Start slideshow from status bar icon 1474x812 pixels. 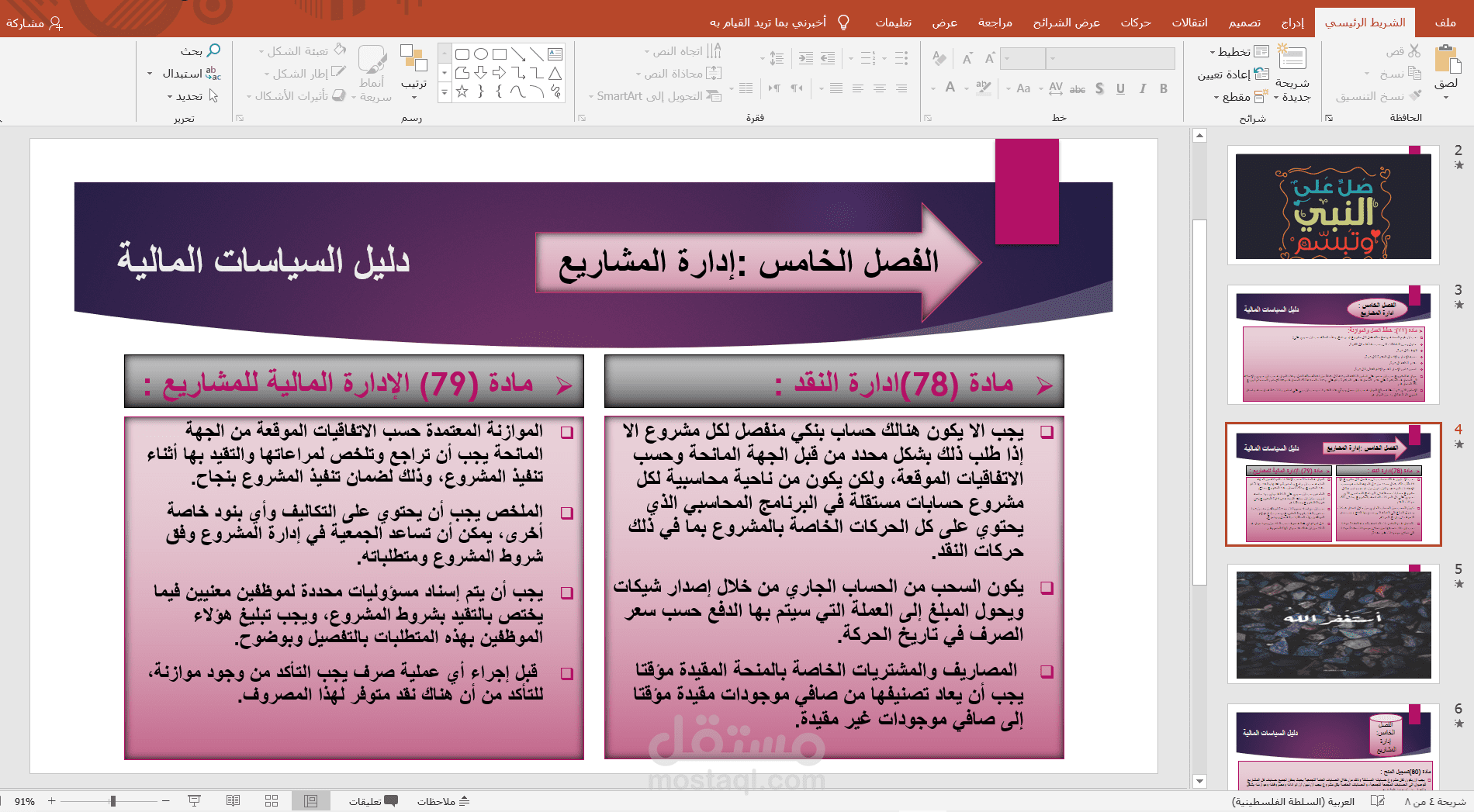coord(194,800)
